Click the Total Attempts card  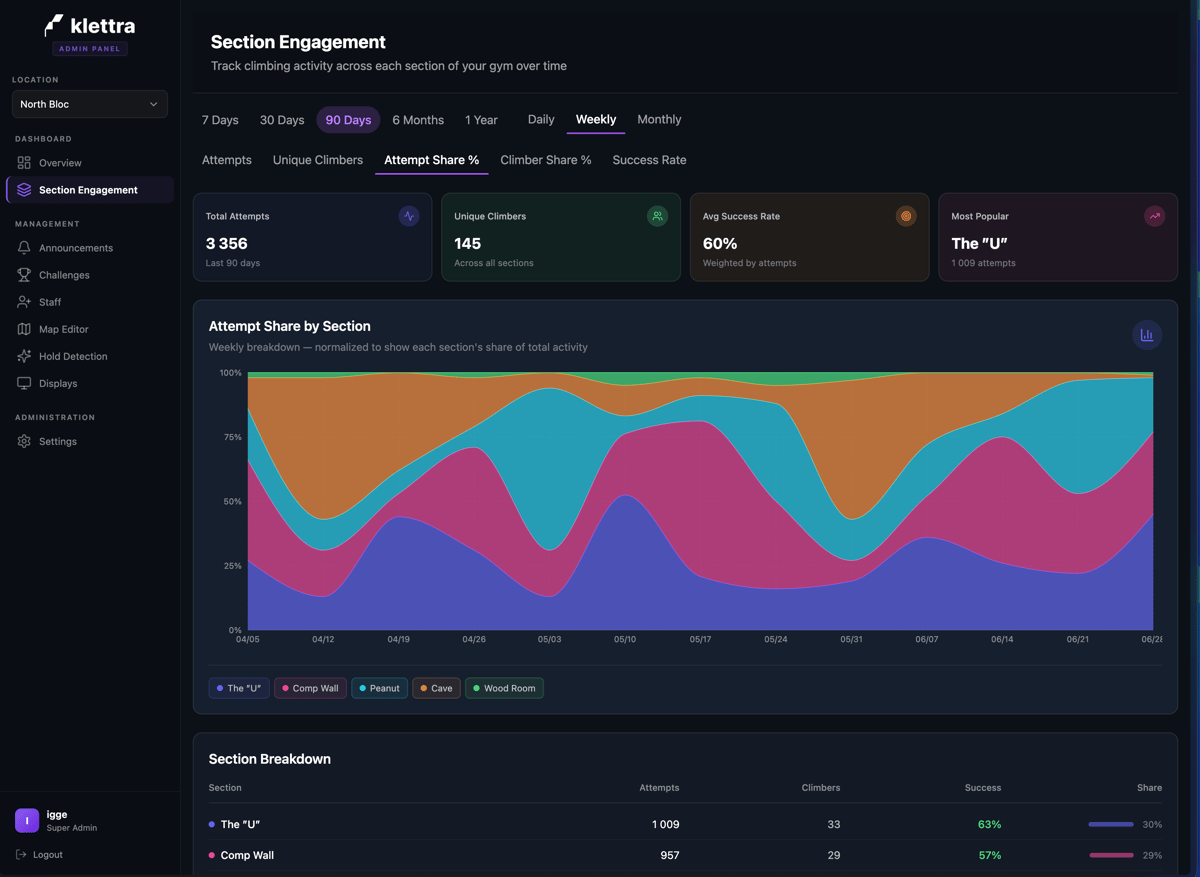tap(312, 237)
